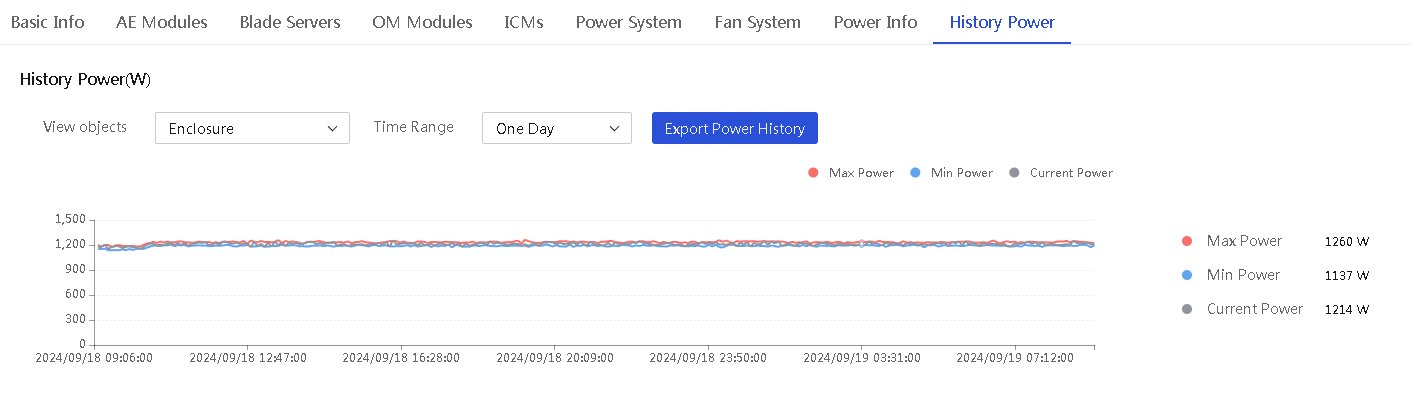Select the OM Modules tab
The height and width of the screenshot is (395, 1411).
point(422,22)
